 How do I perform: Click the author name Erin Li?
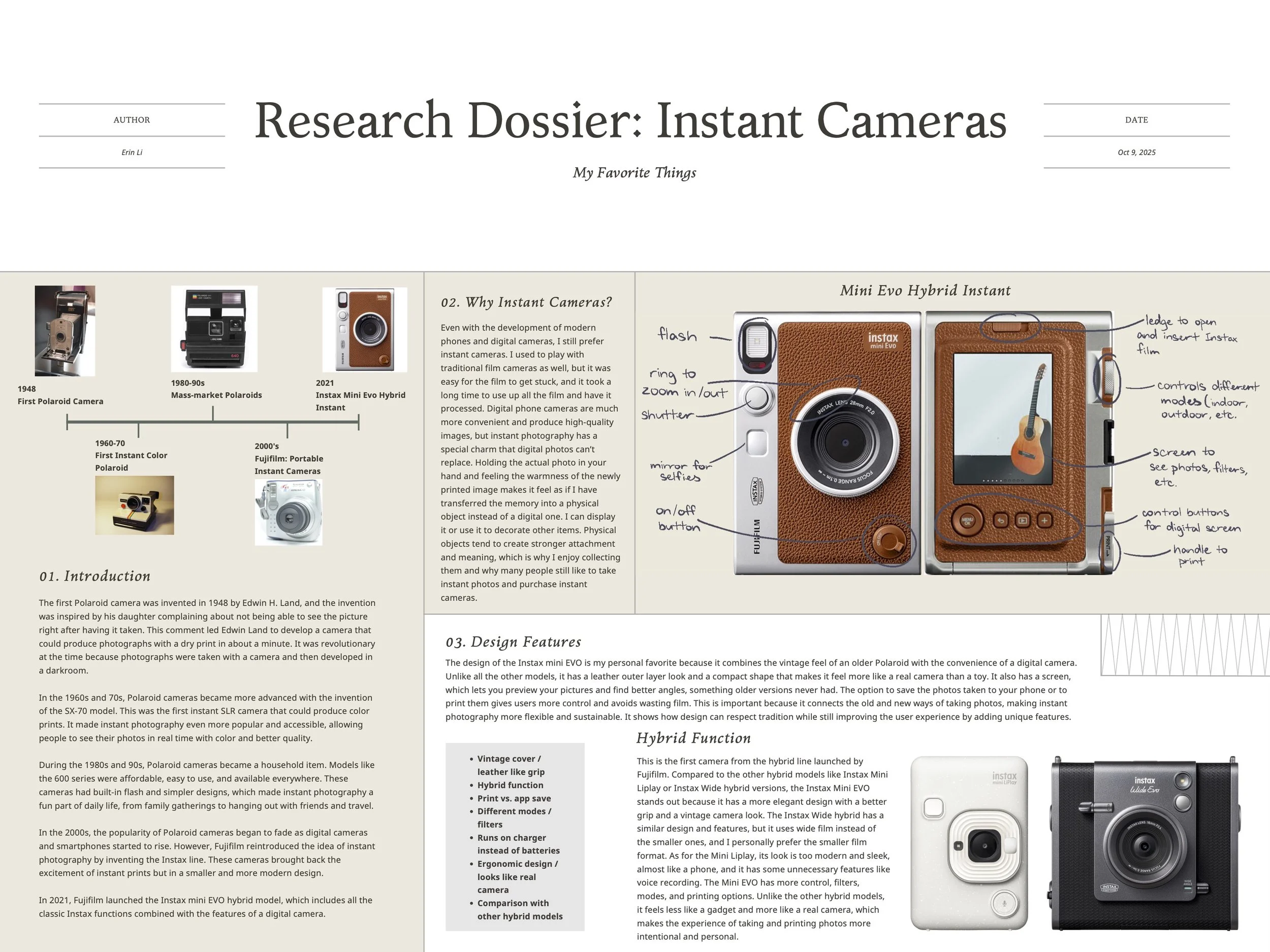click(132, 152)
